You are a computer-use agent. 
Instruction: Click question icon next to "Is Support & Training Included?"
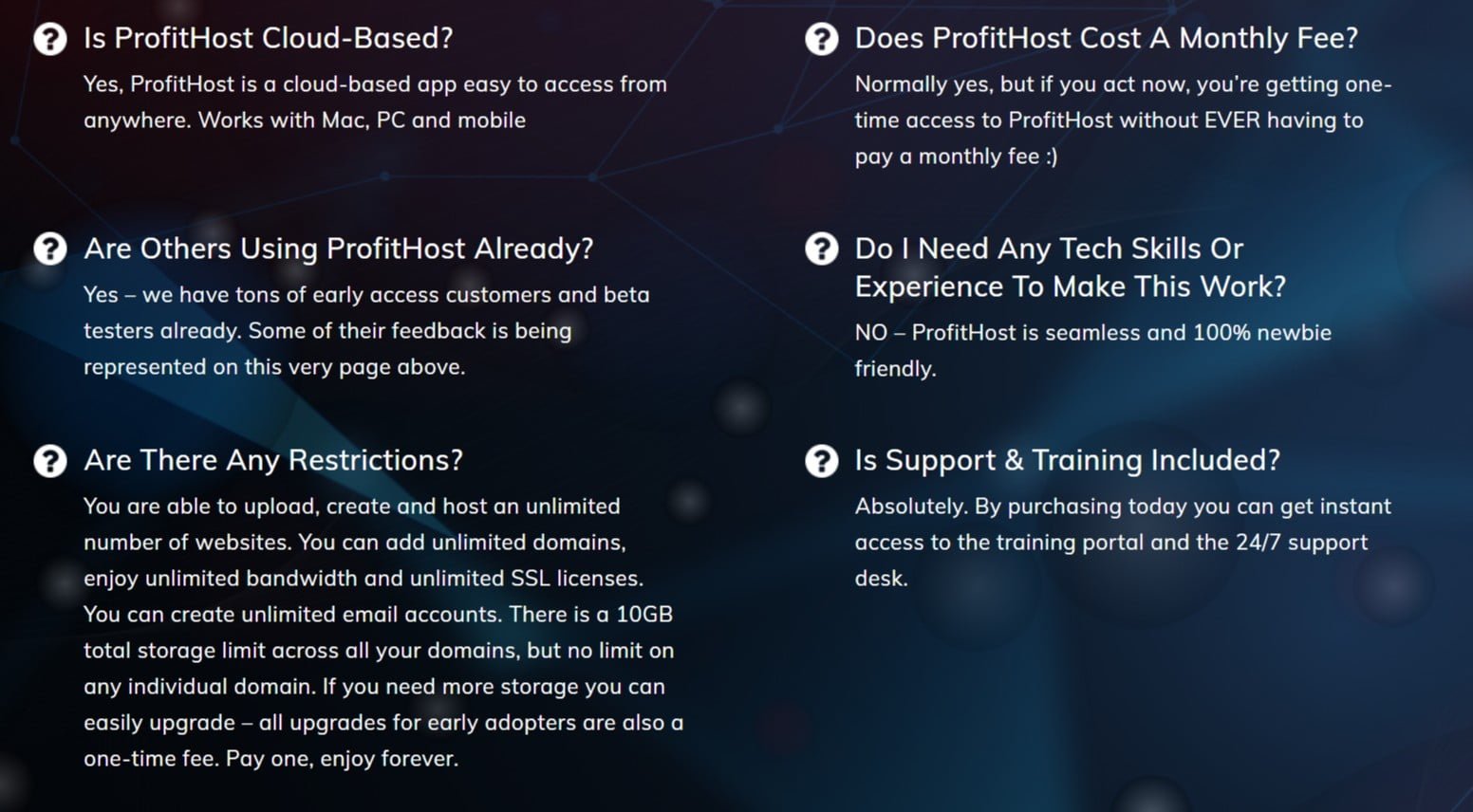point(822,461)
